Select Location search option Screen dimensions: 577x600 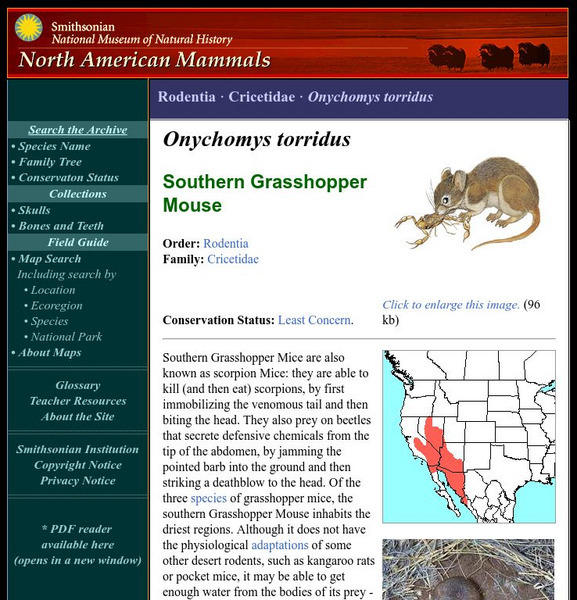coord(53,290)
